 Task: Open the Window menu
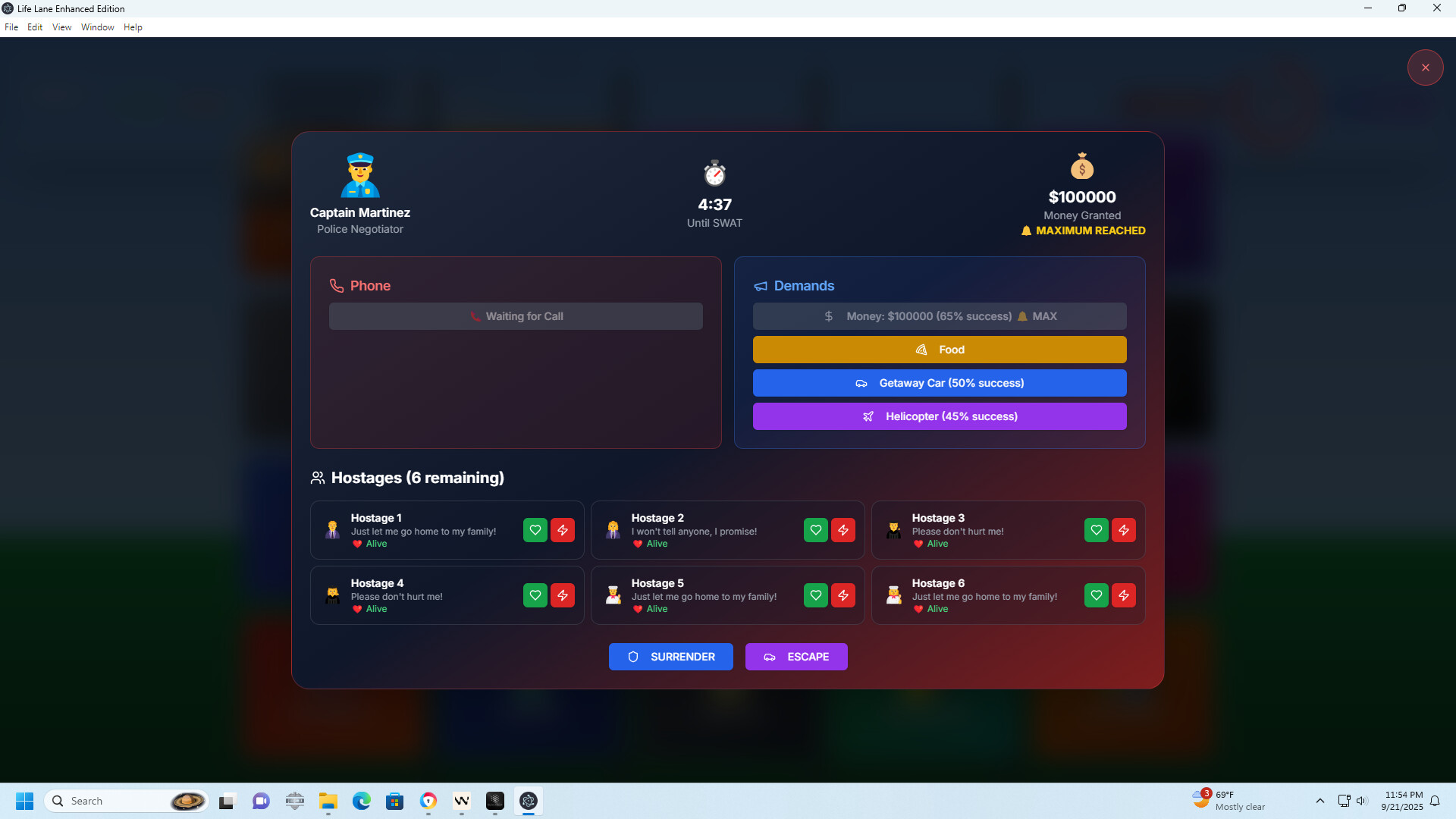[97, 27]
